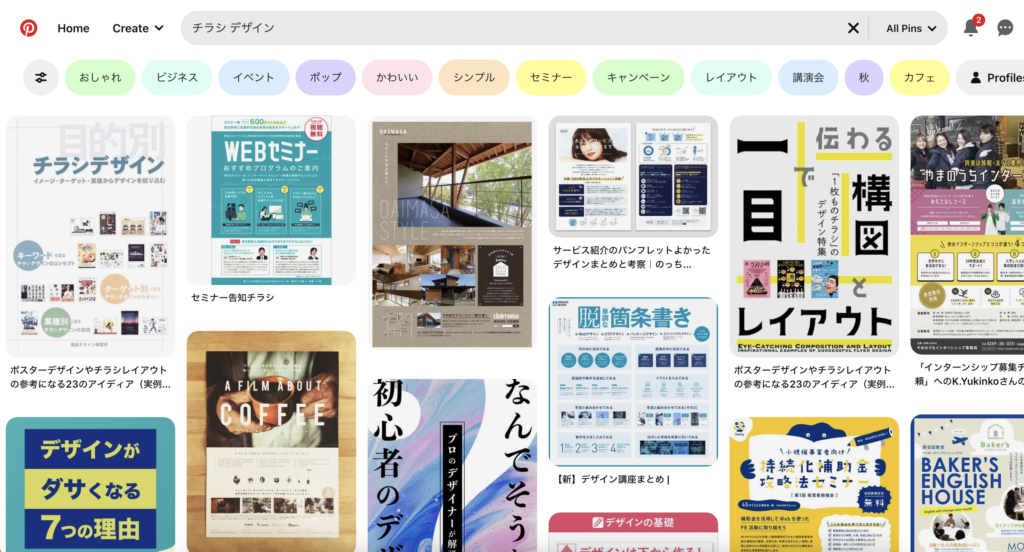Click the 【新】デザイン講座まとめ caption
Image resolution: width=1024 pixels, height=552 pixels.
613,479
